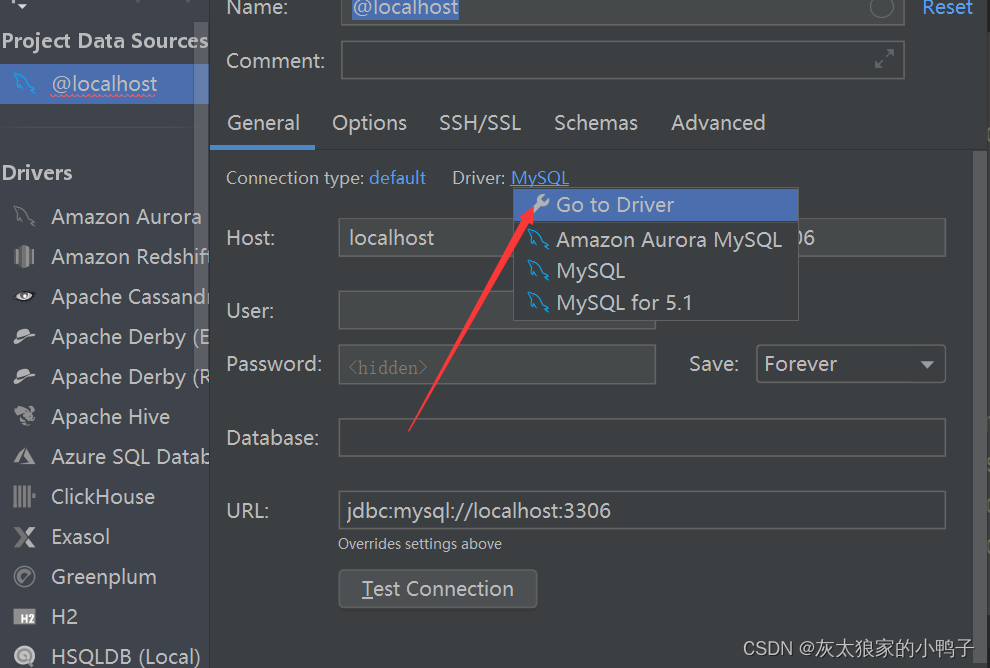Click the Apache Derby (Embedded) icon

pyautogui.click(x=24, y=337)
